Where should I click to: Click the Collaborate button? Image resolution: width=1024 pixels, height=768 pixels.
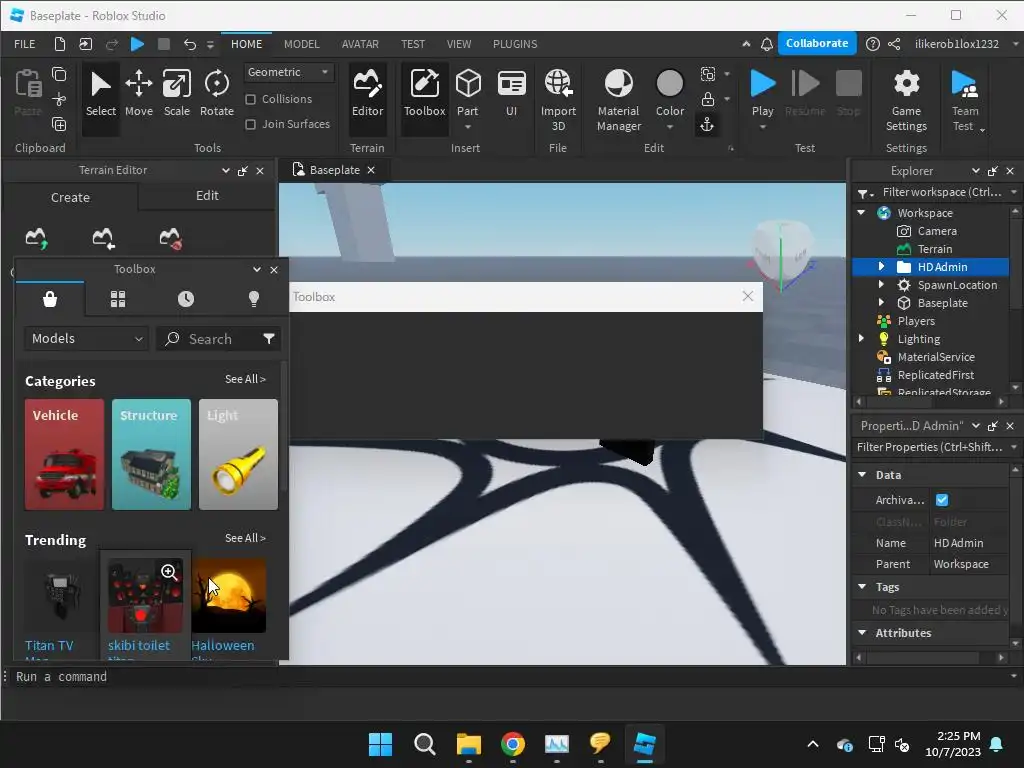[816, 43]
